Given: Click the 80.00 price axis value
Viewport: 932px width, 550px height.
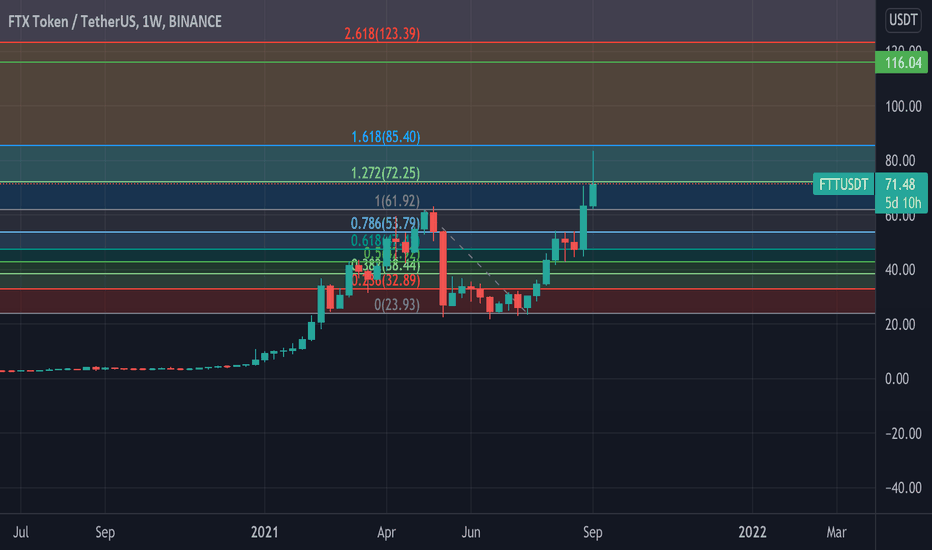Looking at the screenshot, I should (900, 161).
